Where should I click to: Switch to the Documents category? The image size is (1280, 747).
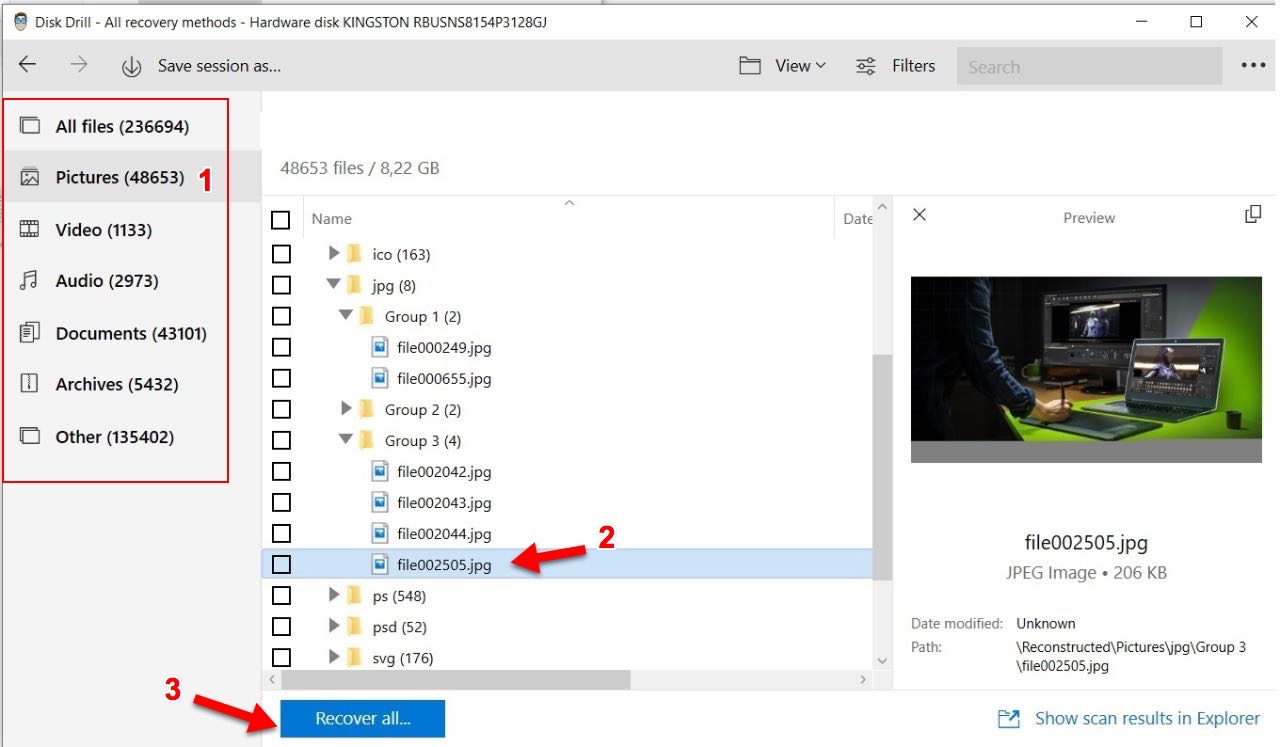[130, 333]
